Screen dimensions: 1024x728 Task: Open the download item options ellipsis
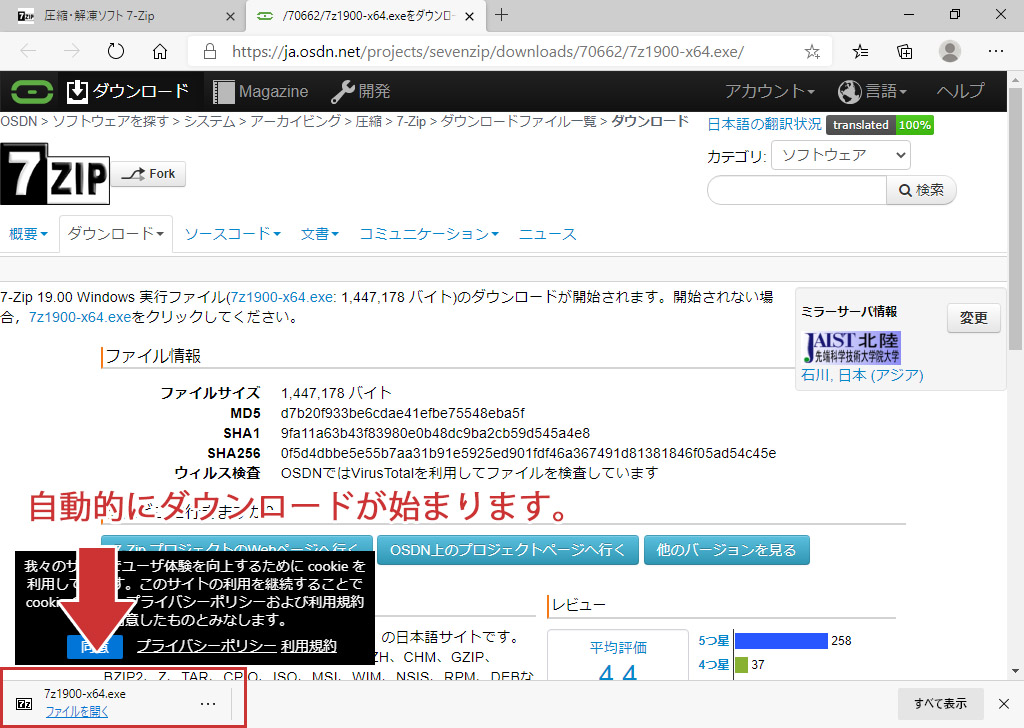pos(208,703)
